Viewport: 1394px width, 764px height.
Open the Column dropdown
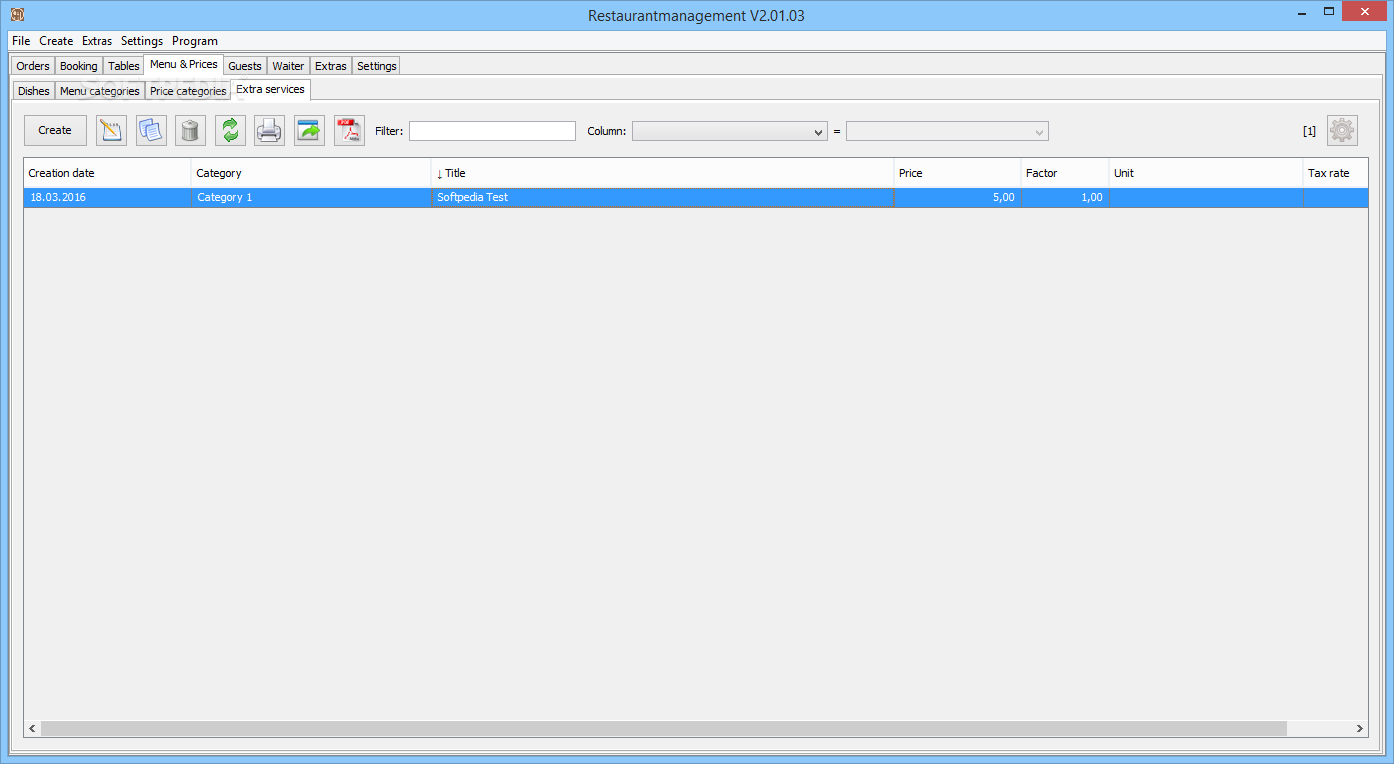coord(729,131)
